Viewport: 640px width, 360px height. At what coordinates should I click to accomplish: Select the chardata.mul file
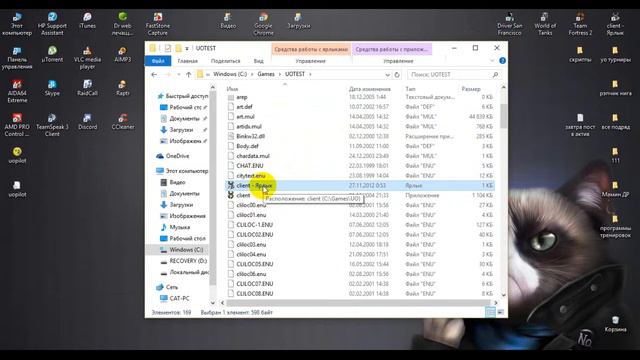[253, 156]
